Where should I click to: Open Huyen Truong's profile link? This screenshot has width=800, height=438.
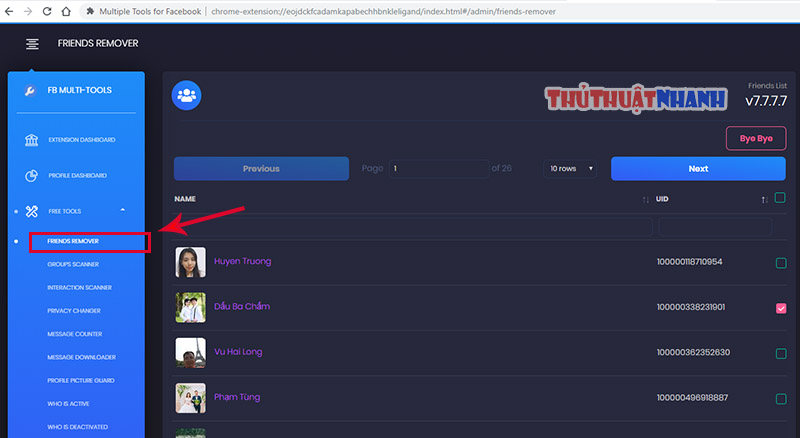tap(242, 261)
